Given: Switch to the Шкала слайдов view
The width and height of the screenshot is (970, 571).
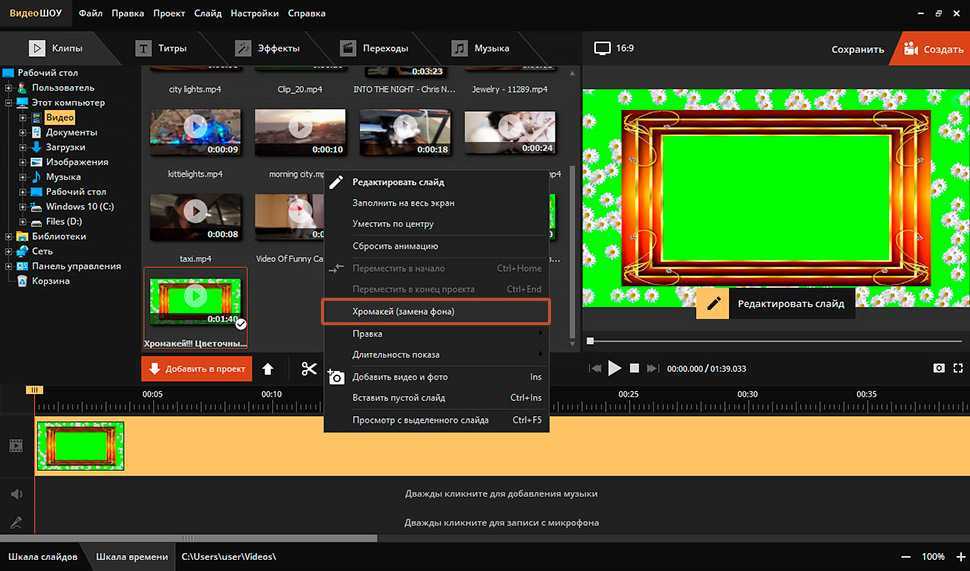Looking at the screenshot, I should point(43,556).
